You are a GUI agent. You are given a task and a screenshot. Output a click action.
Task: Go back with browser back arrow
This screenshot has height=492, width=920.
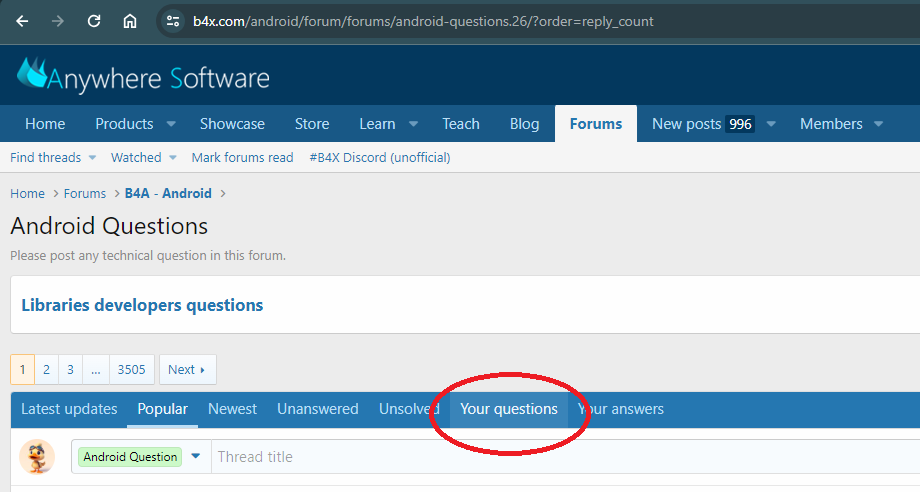point(22,22)
